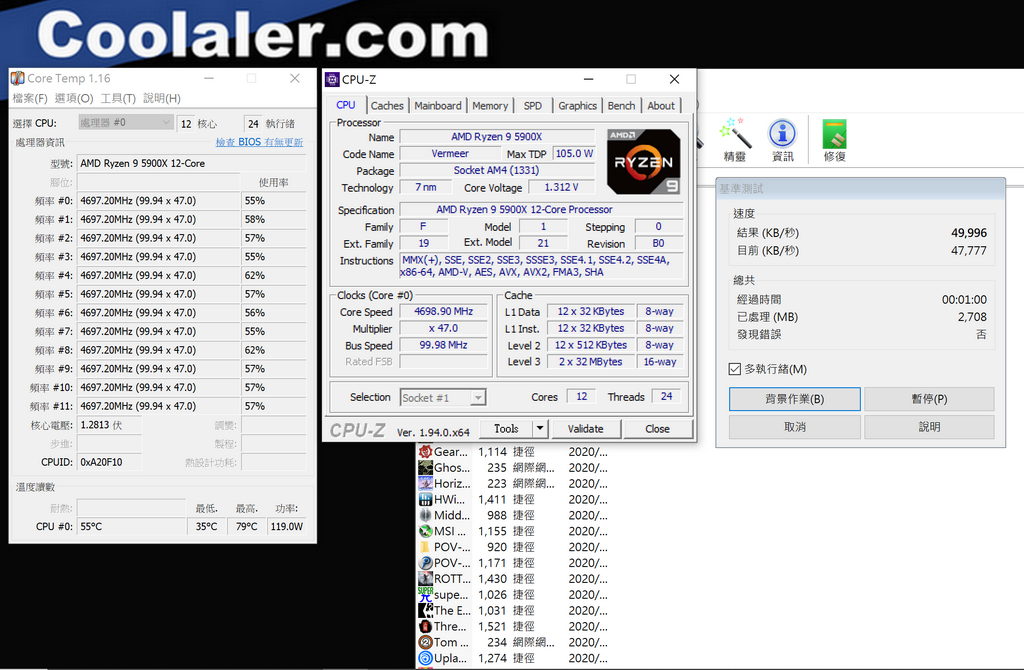The height and width of the screenshot is (670, 1024).
Task: Click the 核心電壓 1.2813 伏 value
Action: pos(109,425)
